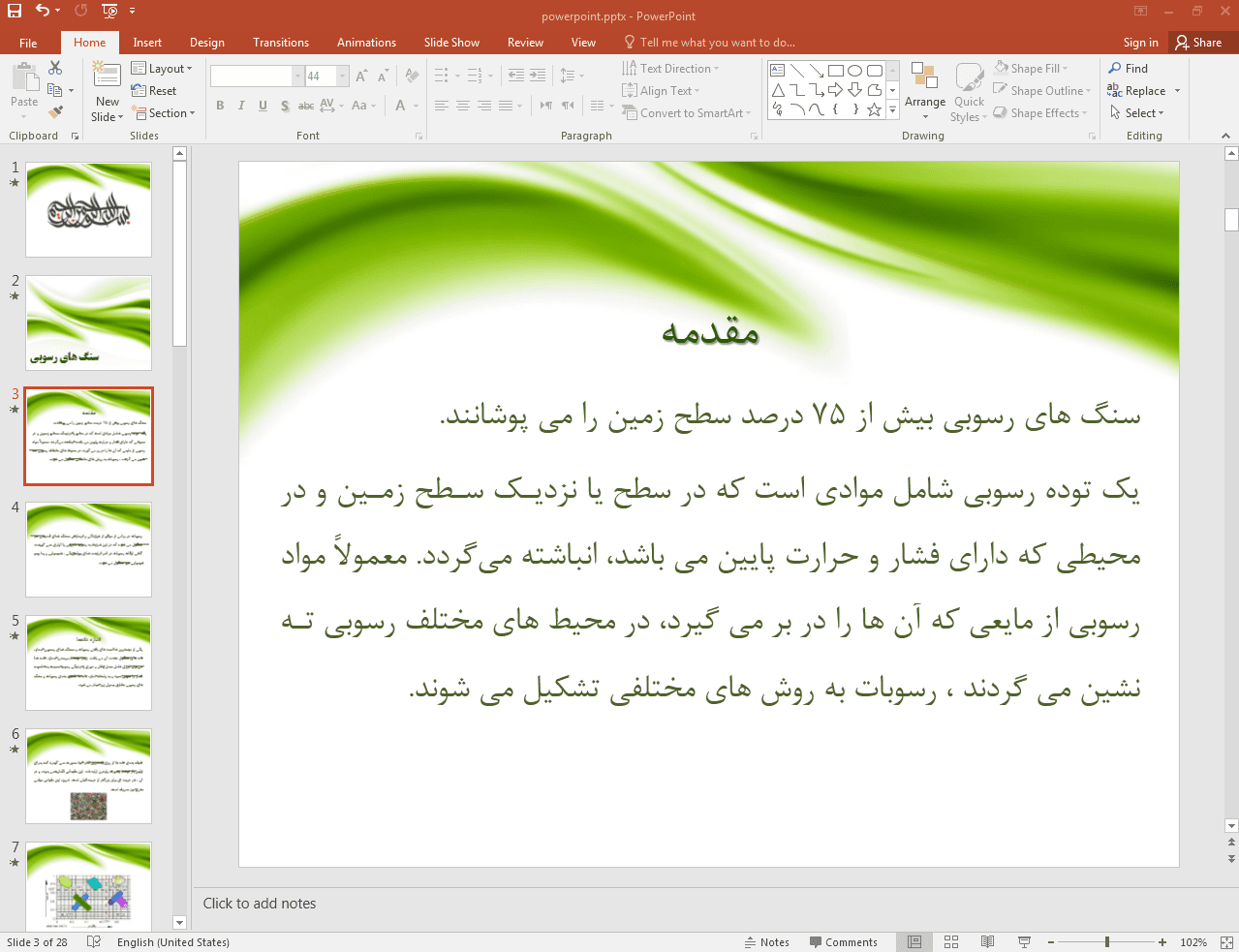Click the Reset slide button
This screenshot has width=1239, height=952.
coord(154,91)
